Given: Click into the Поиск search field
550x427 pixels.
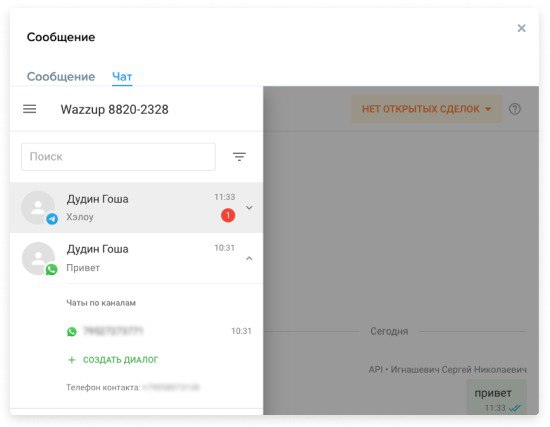Looking at the screenshot, I should (118, 156).
